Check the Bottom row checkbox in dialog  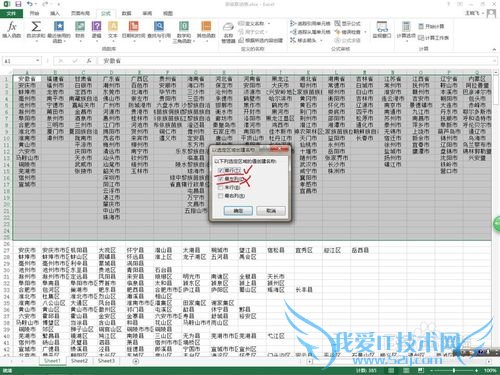point(220,188)
